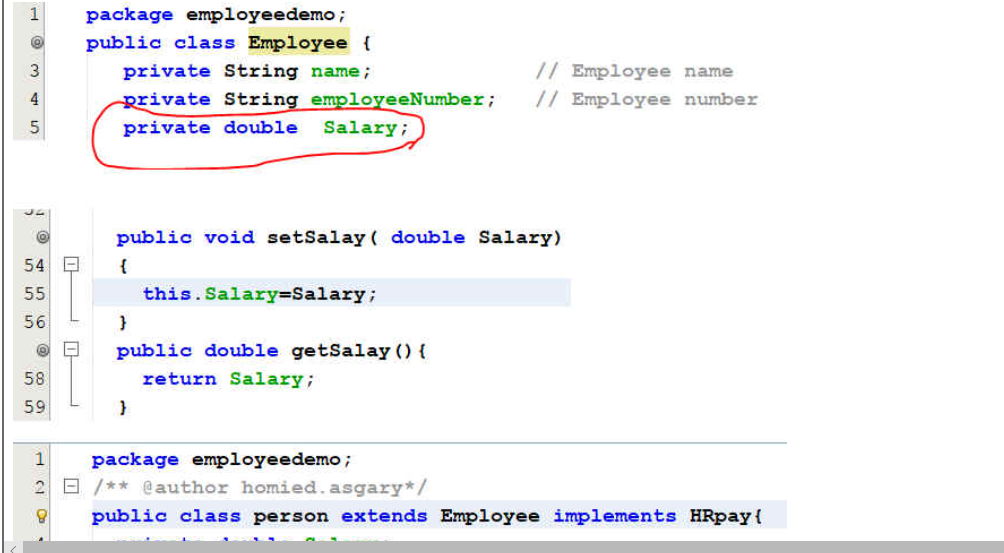Click the 'setSalay' method name
The height and width of the screenshot is (553, 1004).
coord(316,237)
